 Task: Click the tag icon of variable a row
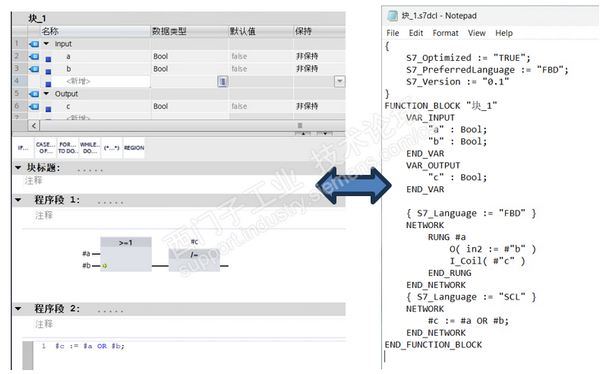click(x=34, y=57)
